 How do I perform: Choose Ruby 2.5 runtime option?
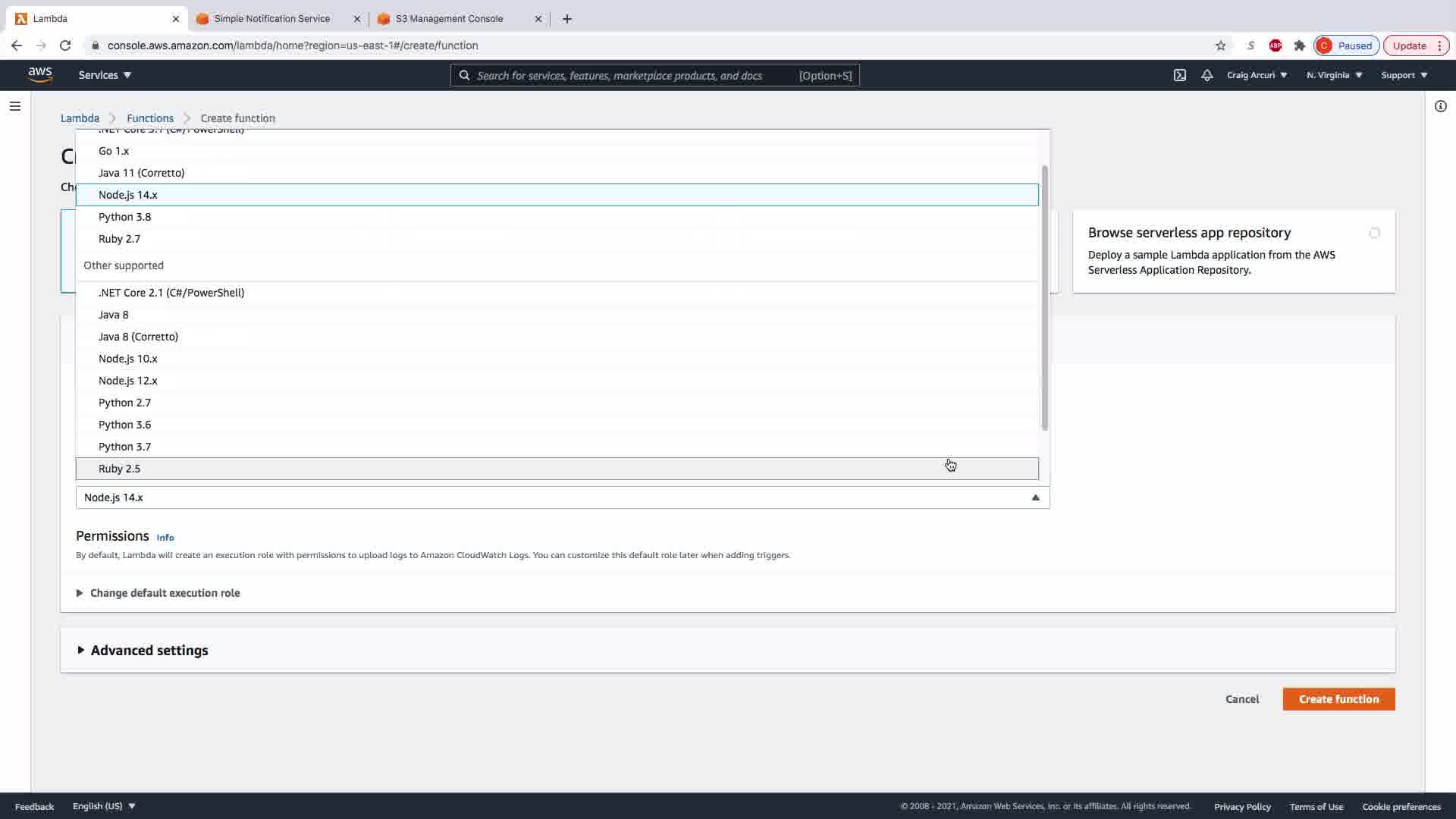click(x=120, y=469)
